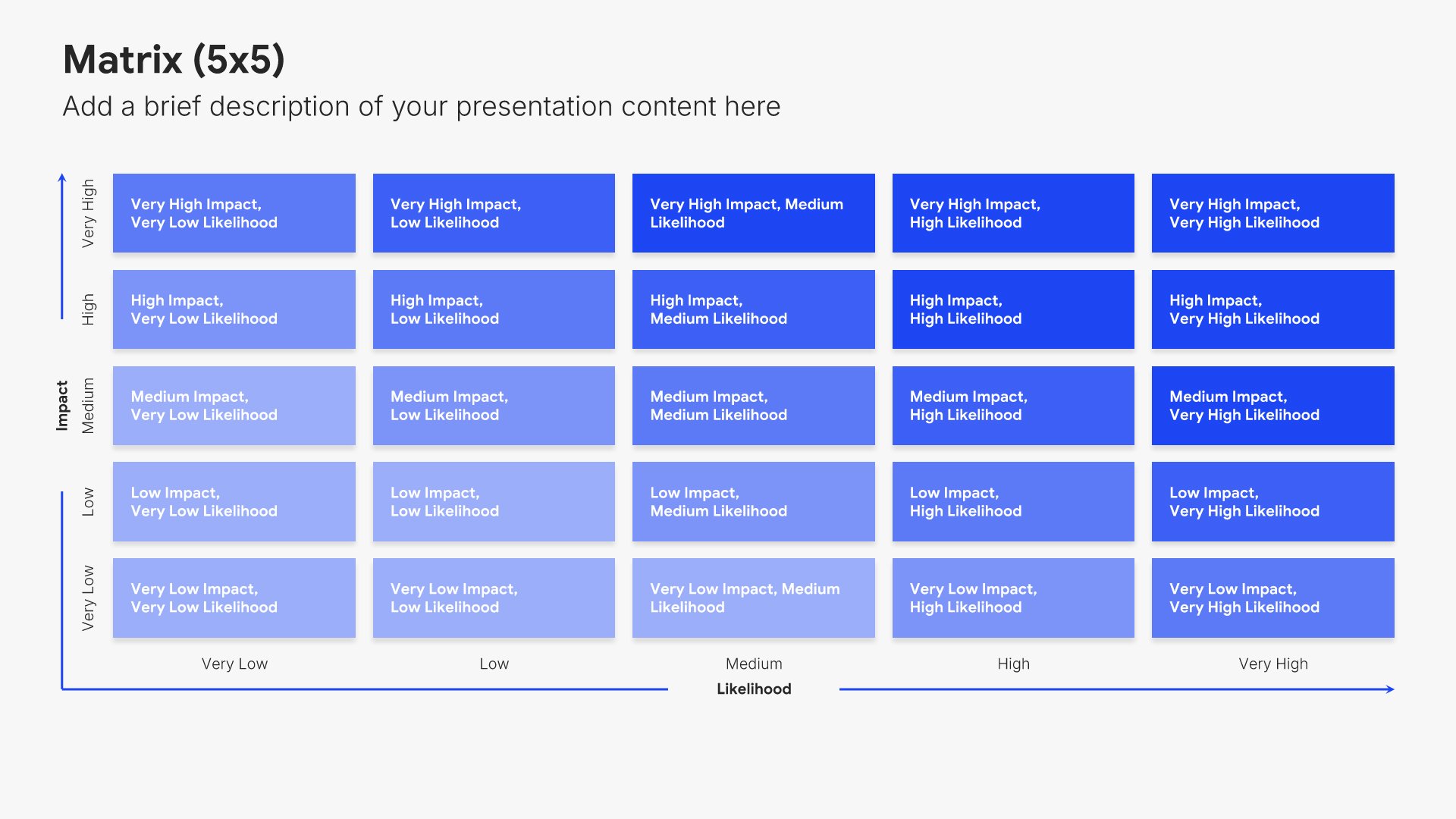The height and width of the screenshot is (819, 1456).
Task: Select the 'Low Impact, Low Likelihood' cell
Action: 494,501
